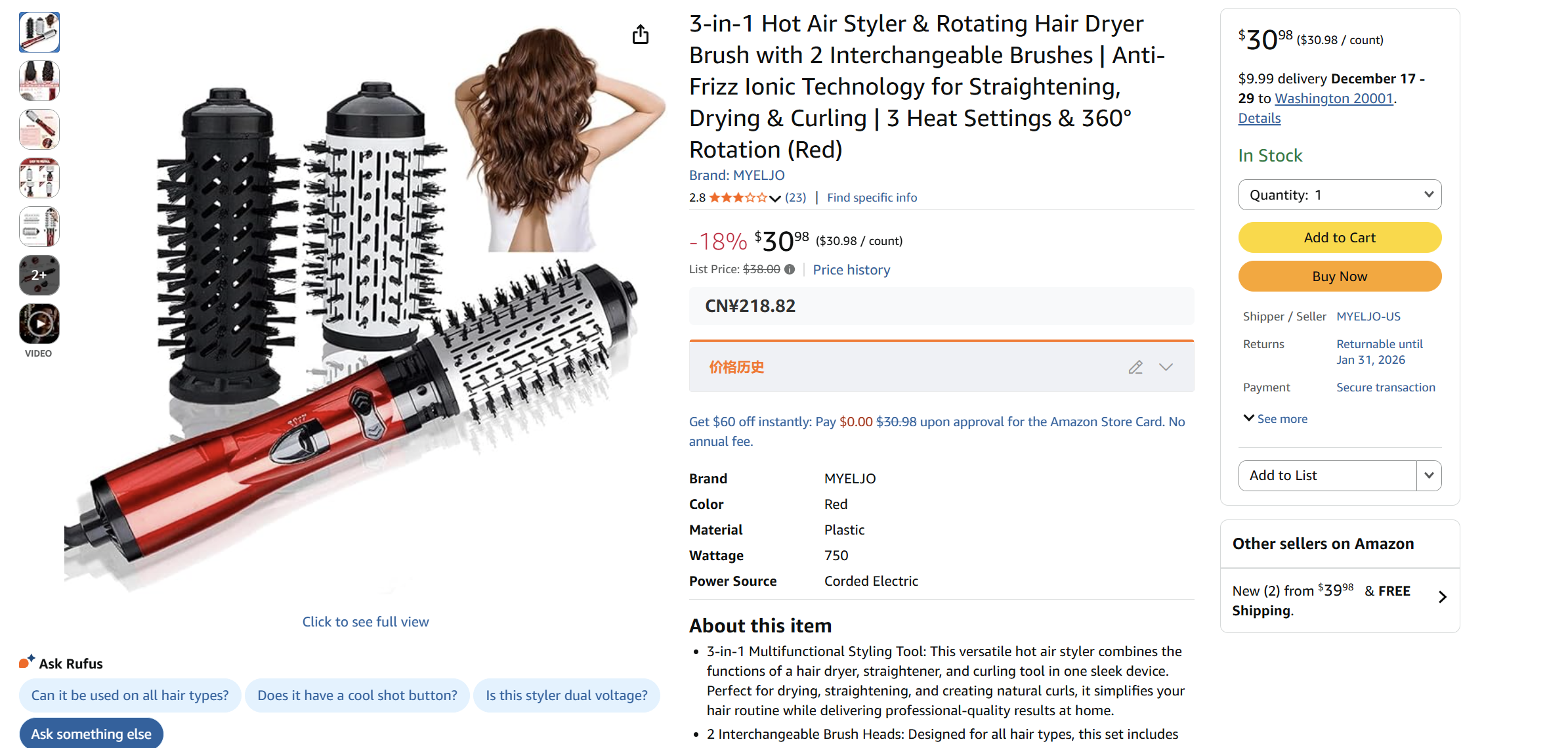The width and height of the screenshot is (1568, 748).
Task: Collapse the 价格历史 panel chevron
Action: coord(1166,367)
